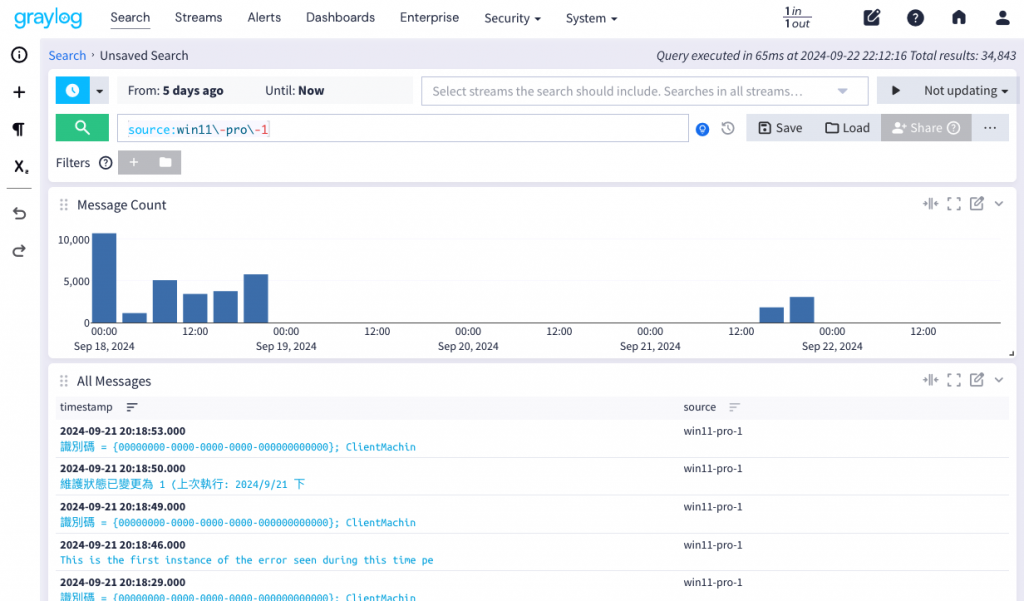
Task: Open the sidebar highlighting paragraph icon
Action: coord(19,129)
